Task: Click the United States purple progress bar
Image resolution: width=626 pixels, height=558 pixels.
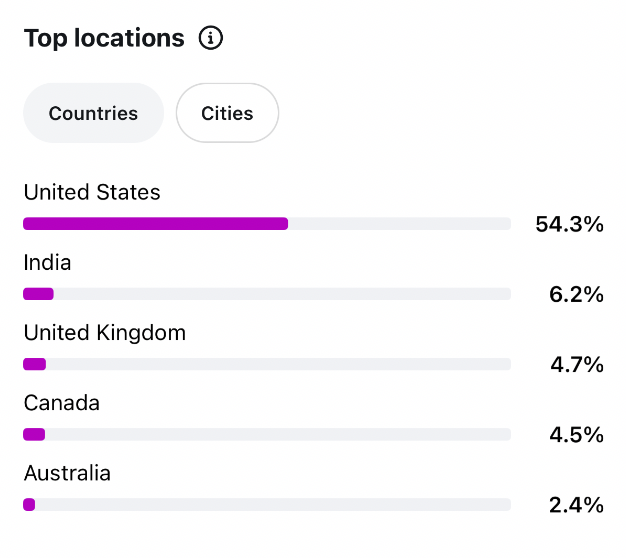Action: coord(156,224)
